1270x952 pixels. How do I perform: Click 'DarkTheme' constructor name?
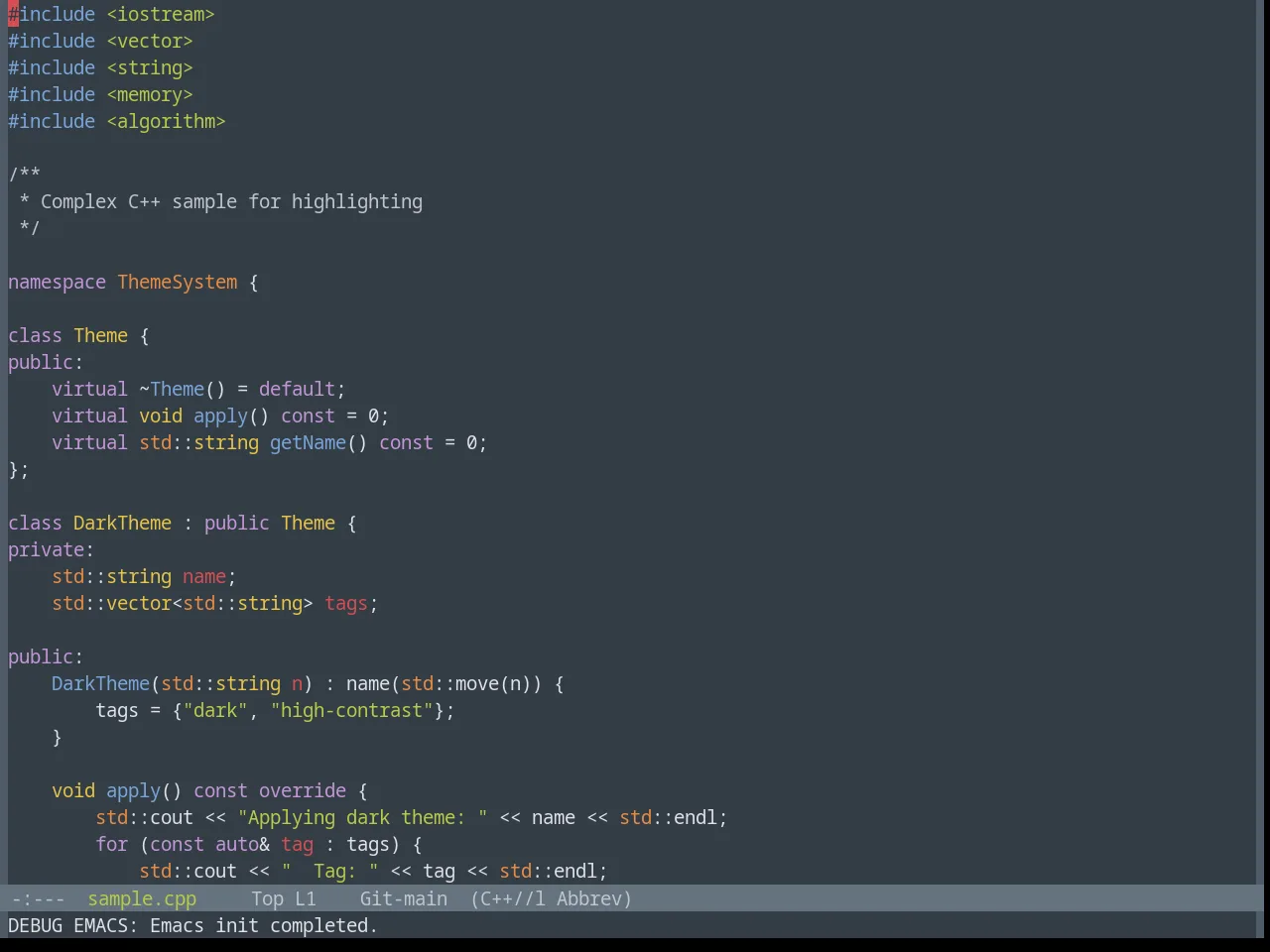pos(100,683)
